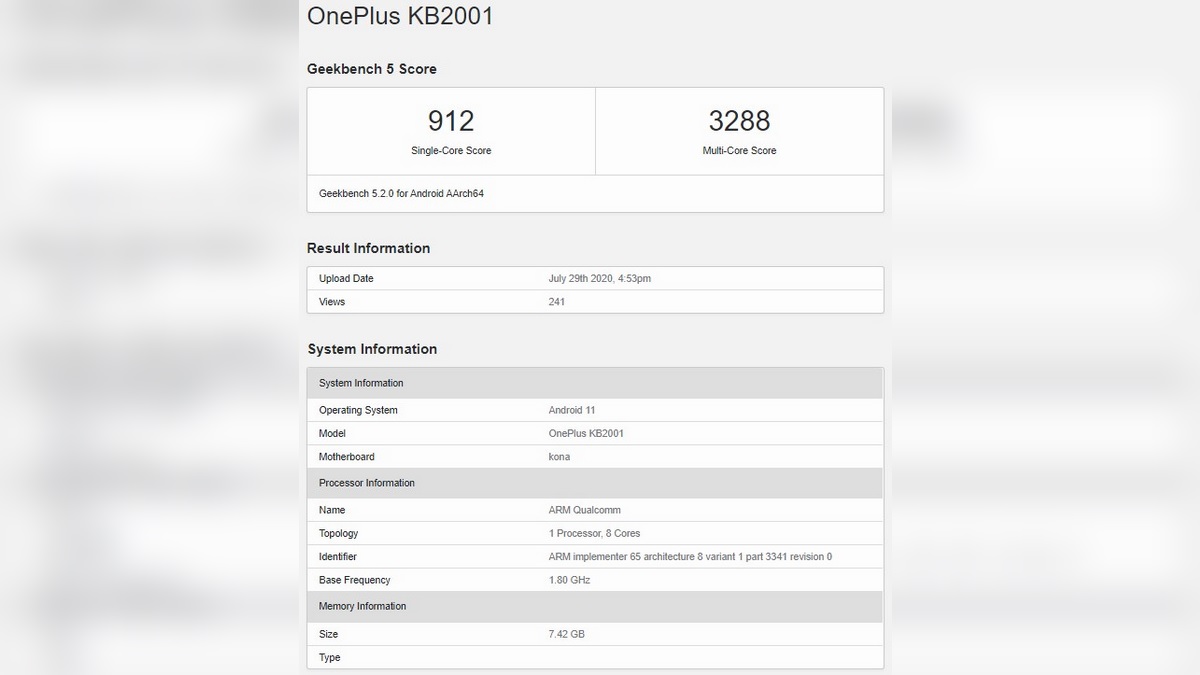Click the "Type" row label
Viewport: 1200px width, 675px height.
coord(330,657)
